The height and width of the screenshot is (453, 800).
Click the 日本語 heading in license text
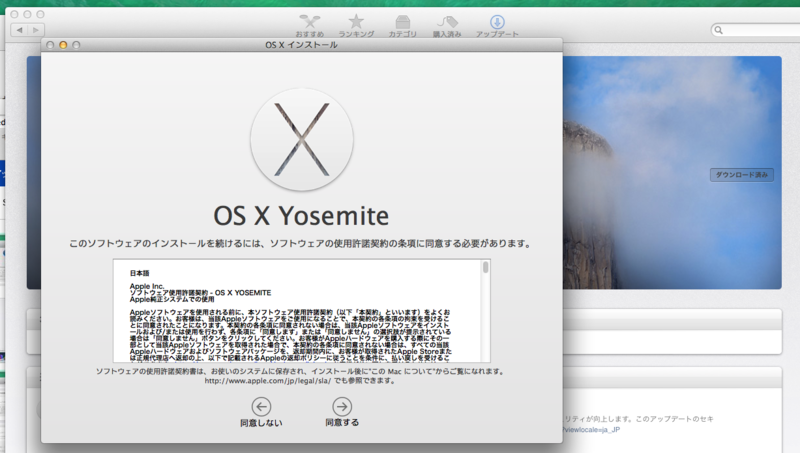pyautogui.click(x=139, y=273)
